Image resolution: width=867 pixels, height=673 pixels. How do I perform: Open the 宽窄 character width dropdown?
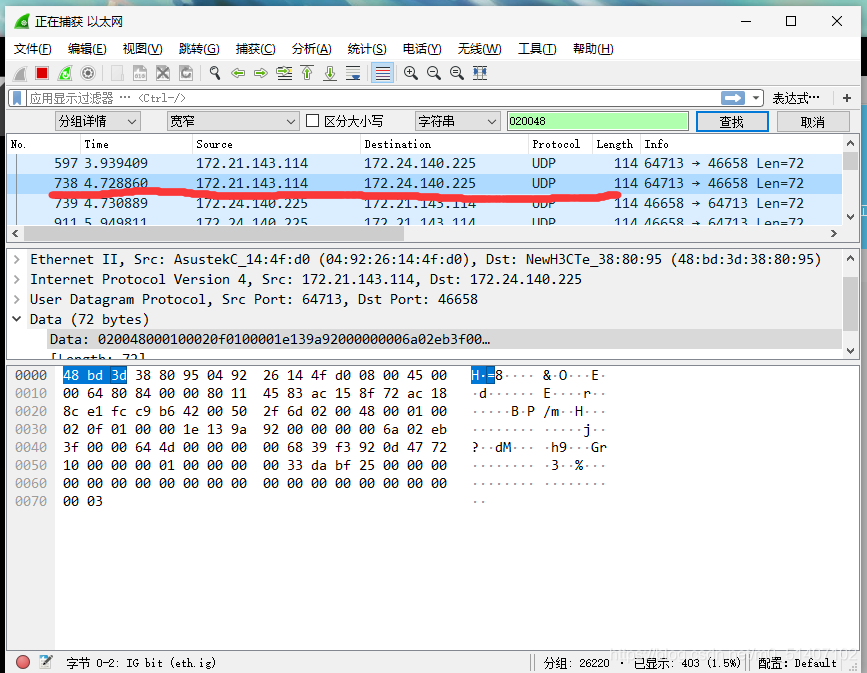coord(233,121)
